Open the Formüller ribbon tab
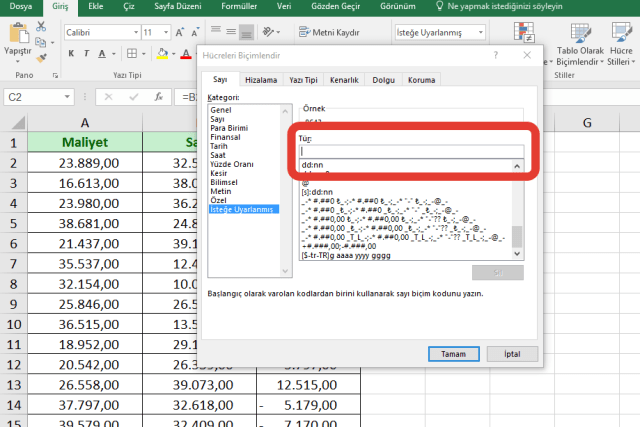 pos(240,6)
